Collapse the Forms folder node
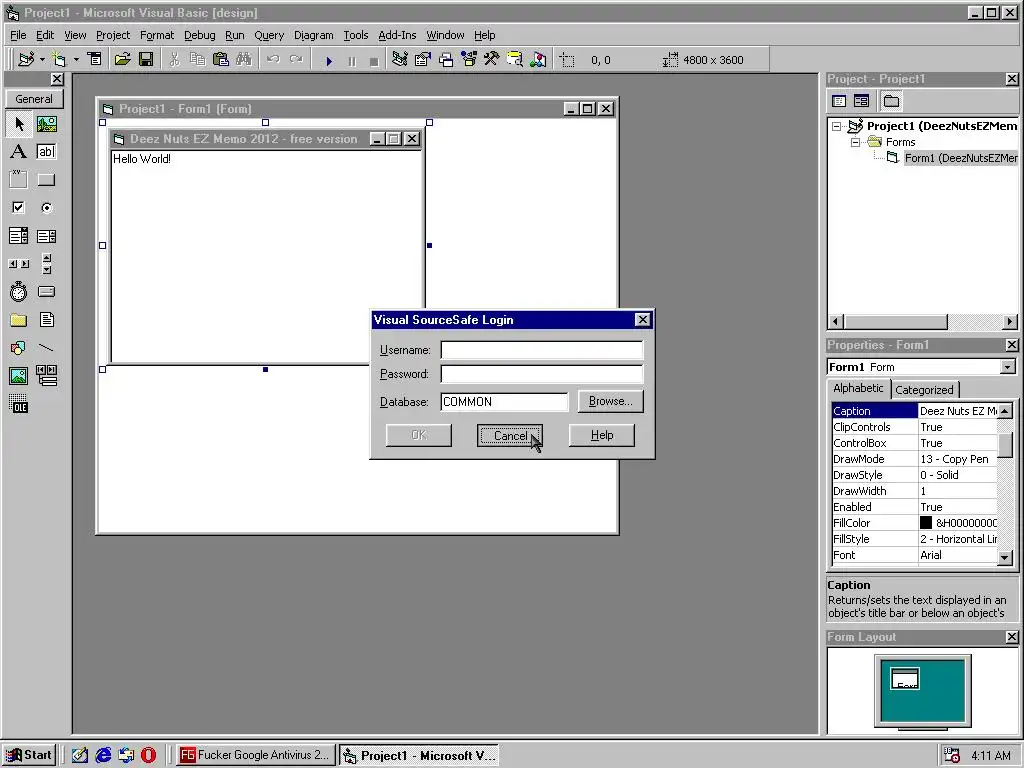The width and height of the screenshot is (1024, 768). pos(855,142)
